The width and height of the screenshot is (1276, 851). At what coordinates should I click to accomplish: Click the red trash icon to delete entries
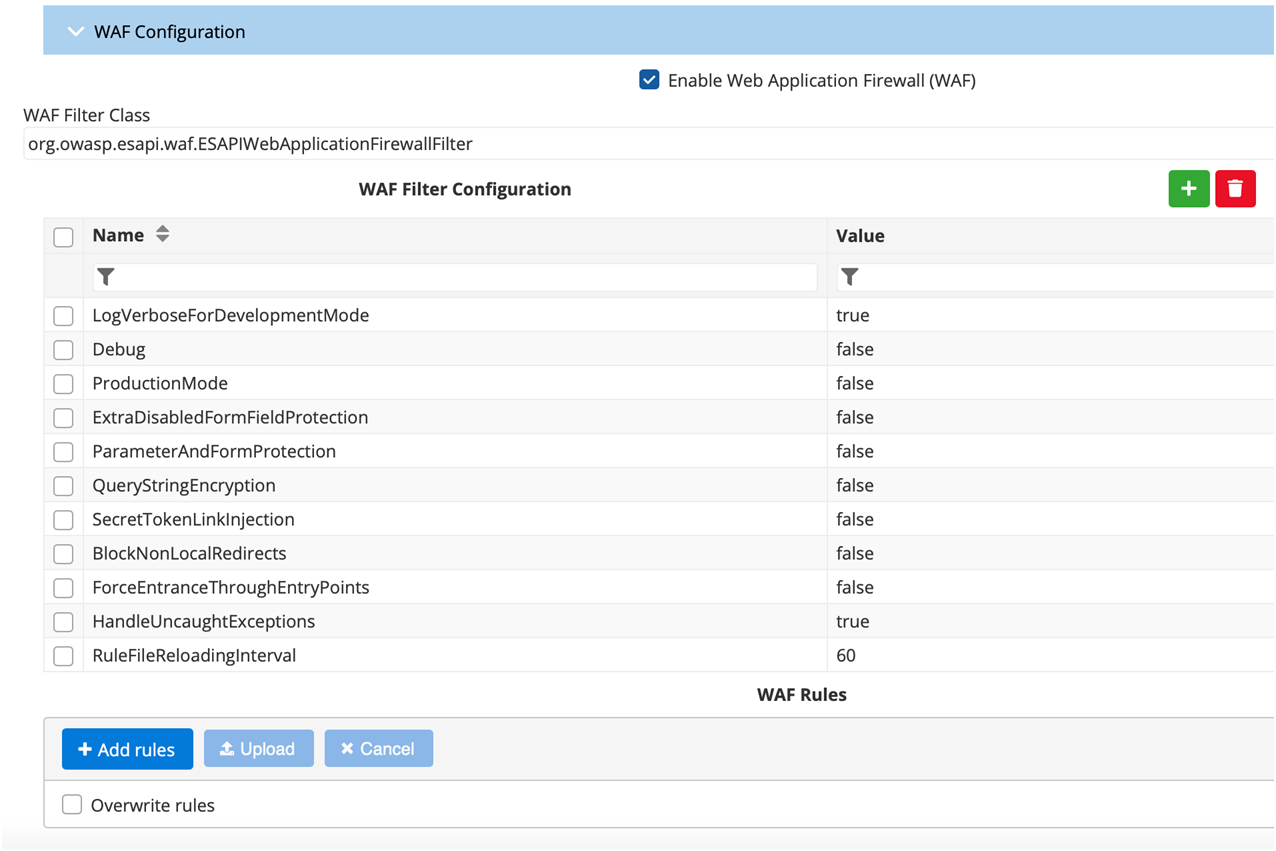(1235, 188)
